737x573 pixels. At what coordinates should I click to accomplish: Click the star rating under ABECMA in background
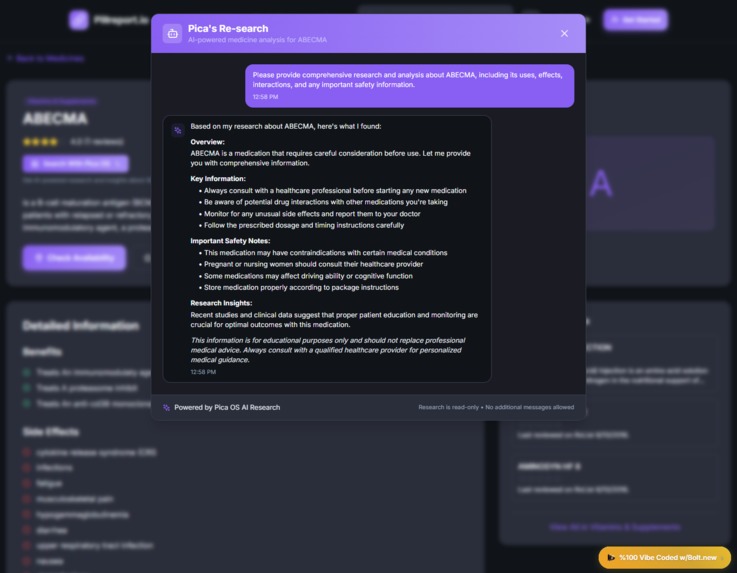[x=40, y=141]
